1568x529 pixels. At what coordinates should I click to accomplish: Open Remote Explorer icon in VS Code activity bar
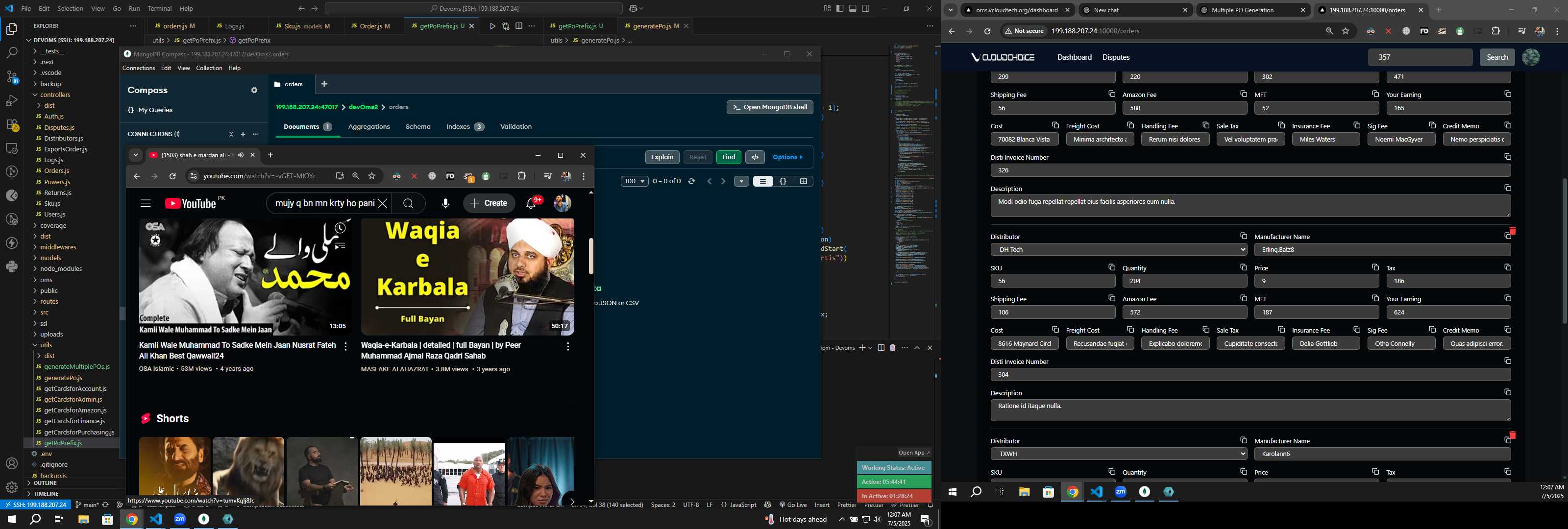click(12, 148)
